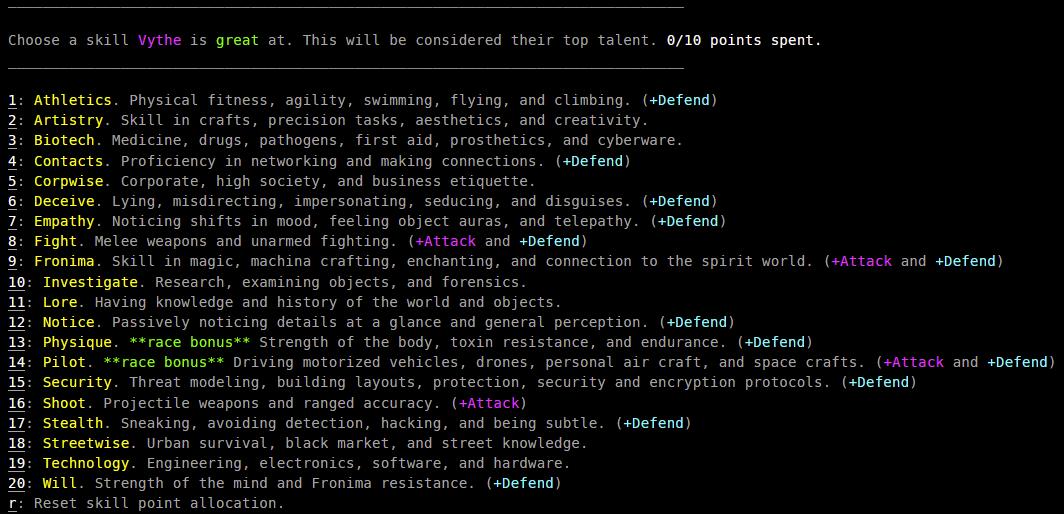The width and height of the screenshot is (1064, 514).
Task: Select the Shoot skill option
Action: (x=267, y=403)
